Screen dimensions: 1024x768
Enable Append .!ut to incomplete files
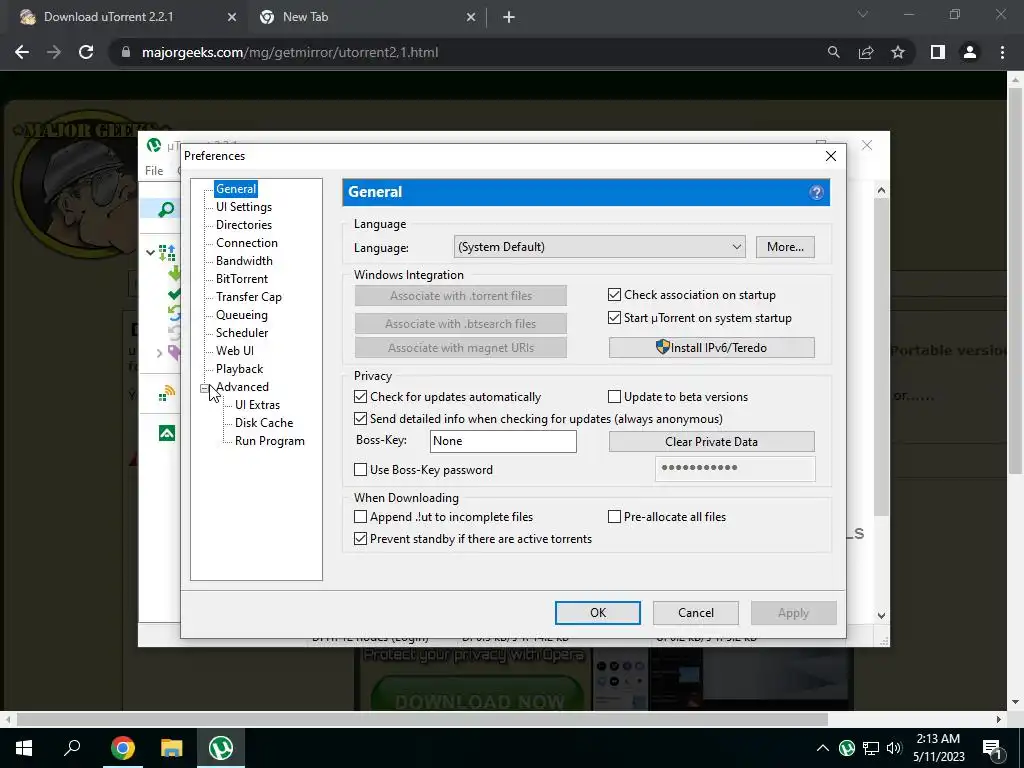[360, 517]
